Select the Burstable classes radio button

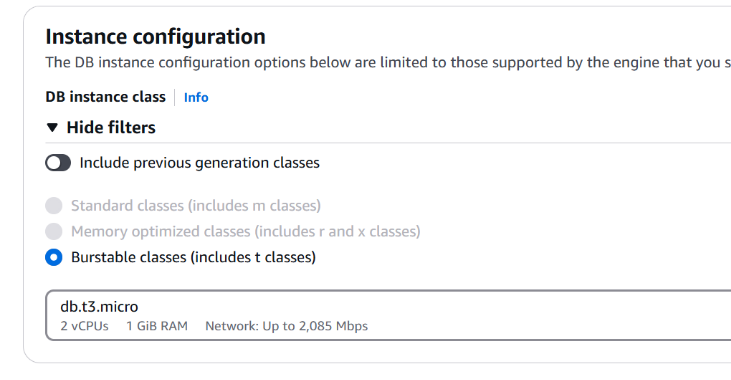click(54, 257)
